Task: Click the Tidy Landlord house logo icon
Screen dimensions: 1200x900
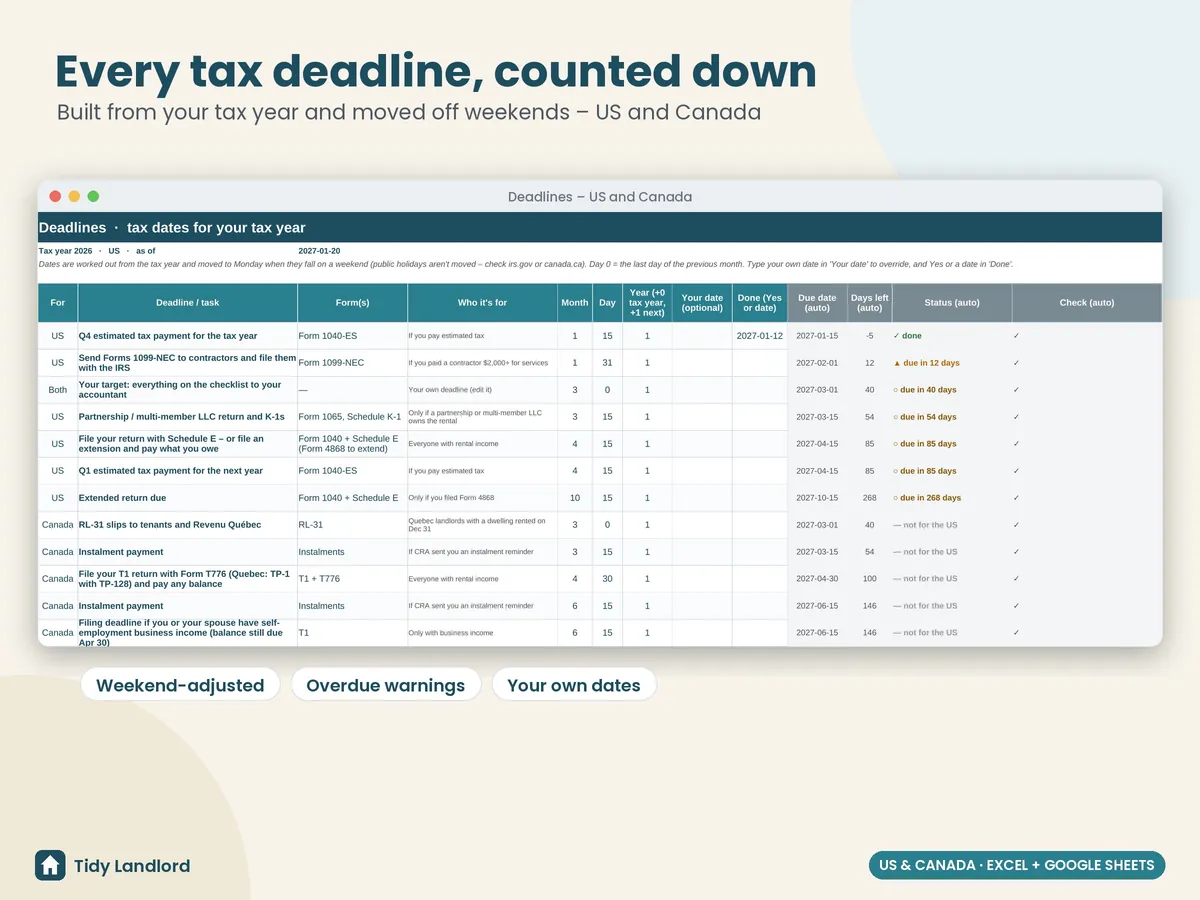Action: click(x=50, y=866)
